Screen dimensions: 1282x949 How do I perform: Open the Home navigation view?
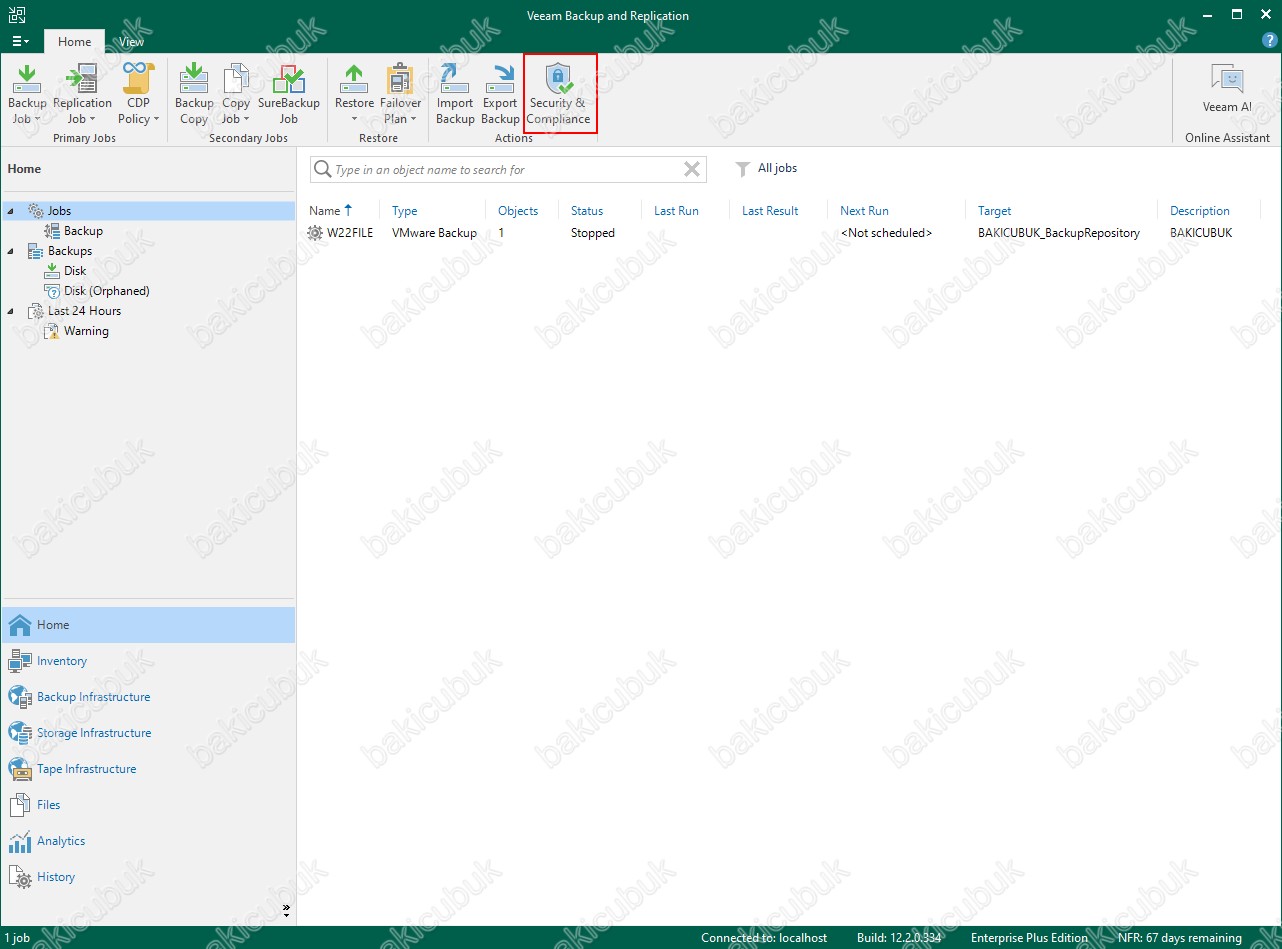click(148, 625)
